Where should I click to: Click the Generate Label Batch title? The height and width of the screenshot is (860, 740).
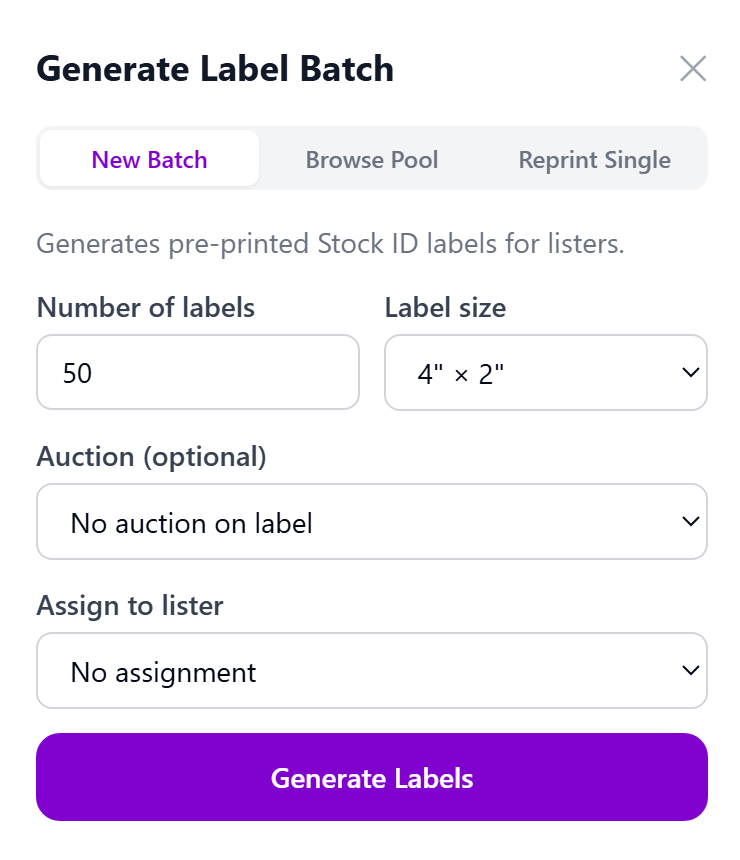click(x=216, y=69)
